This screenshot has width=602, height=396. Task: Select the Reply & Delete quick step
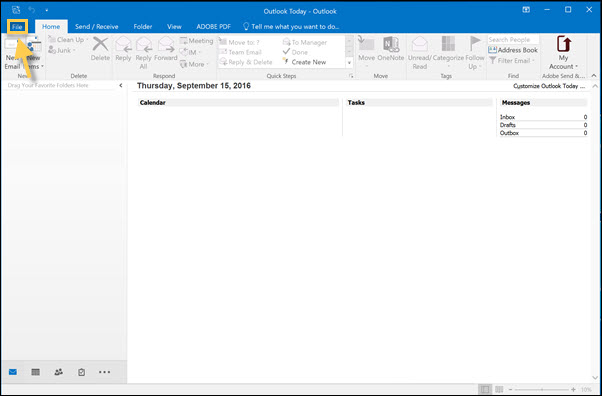click(x=246, y=62)
